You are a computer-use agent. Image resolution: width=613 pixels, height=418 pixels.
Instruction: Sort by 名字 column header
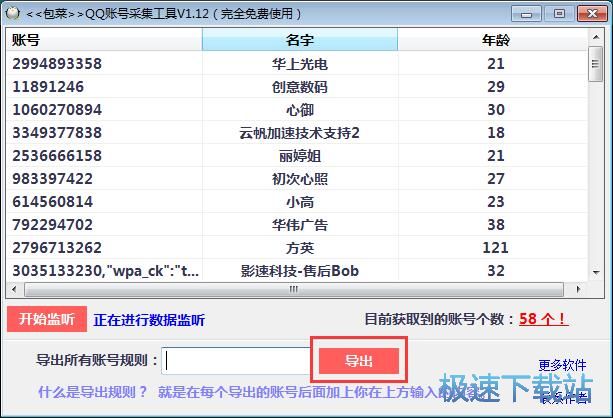(x=300, y=40)
